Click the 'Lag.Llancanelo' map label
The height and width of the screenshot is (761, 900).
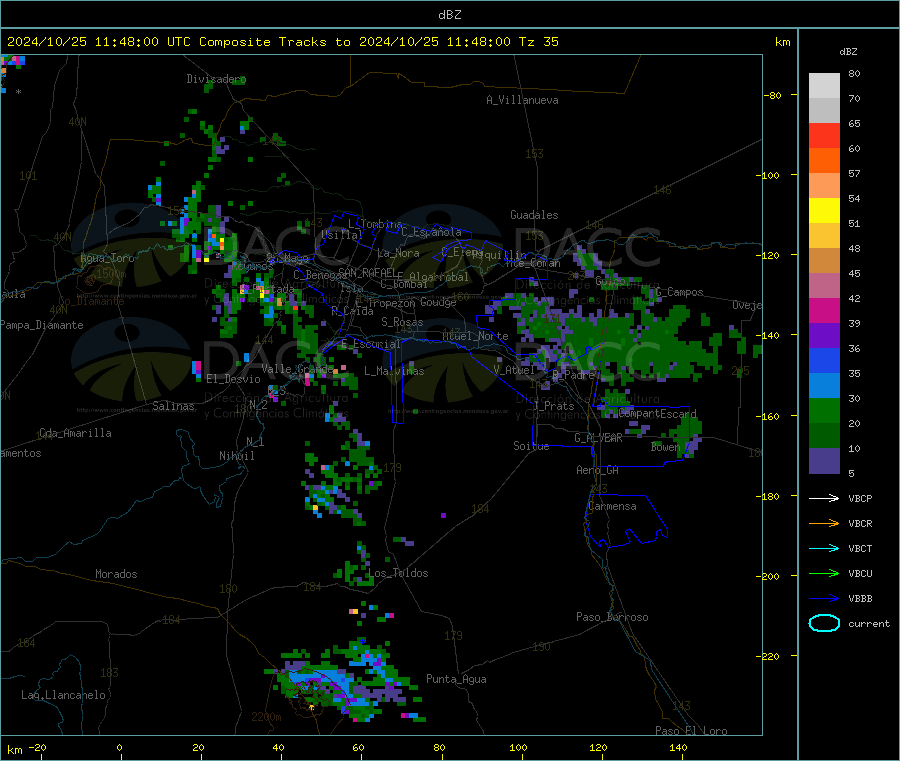pyautogui.click(x=64, y=695)
